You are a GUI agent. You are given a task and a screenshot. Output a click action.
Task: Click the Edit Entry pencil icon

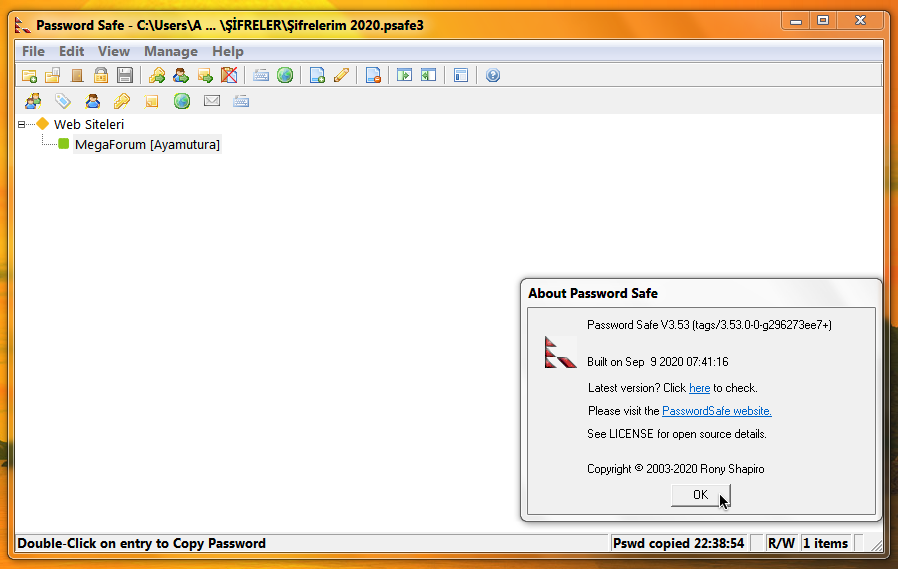point(341,75)
